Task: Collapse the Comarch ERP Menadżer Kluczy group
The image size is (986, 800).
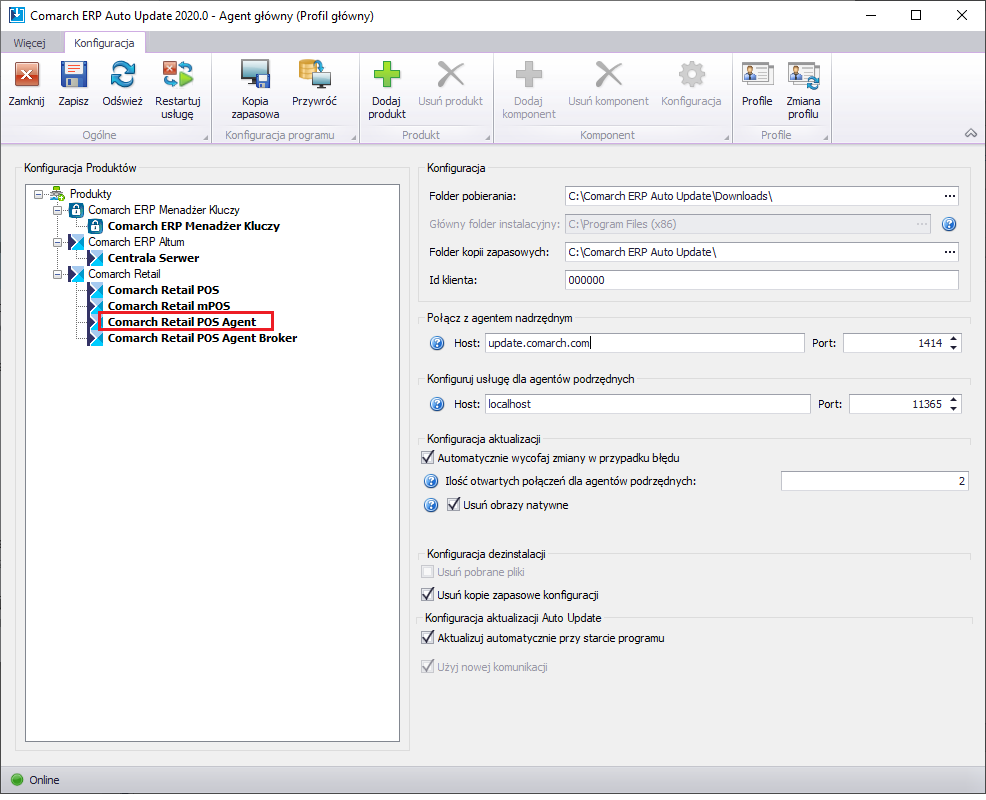Action: click(57, 210)
